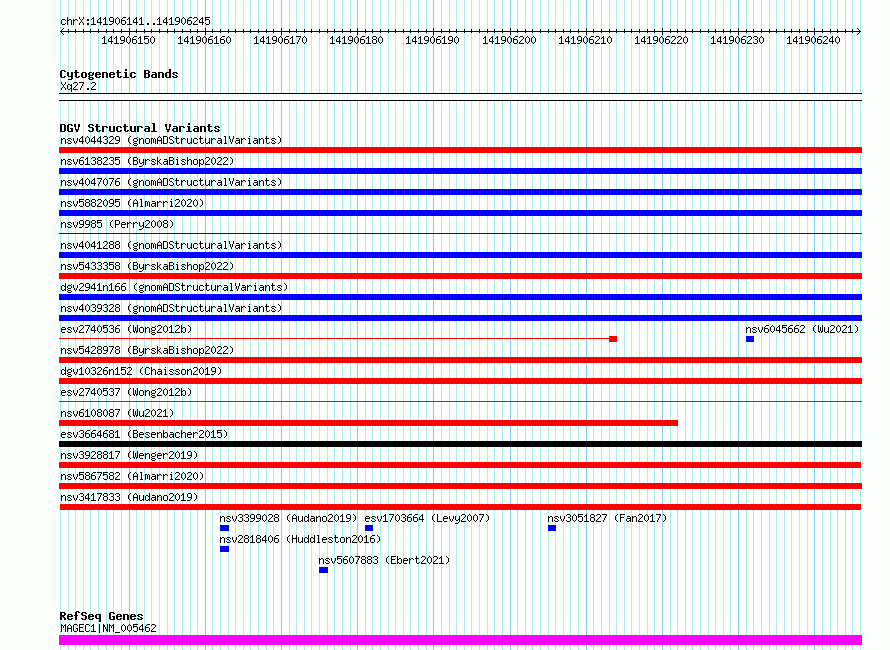
Task: Select the red bar for nsv5433358
Action: coord(460,276)
